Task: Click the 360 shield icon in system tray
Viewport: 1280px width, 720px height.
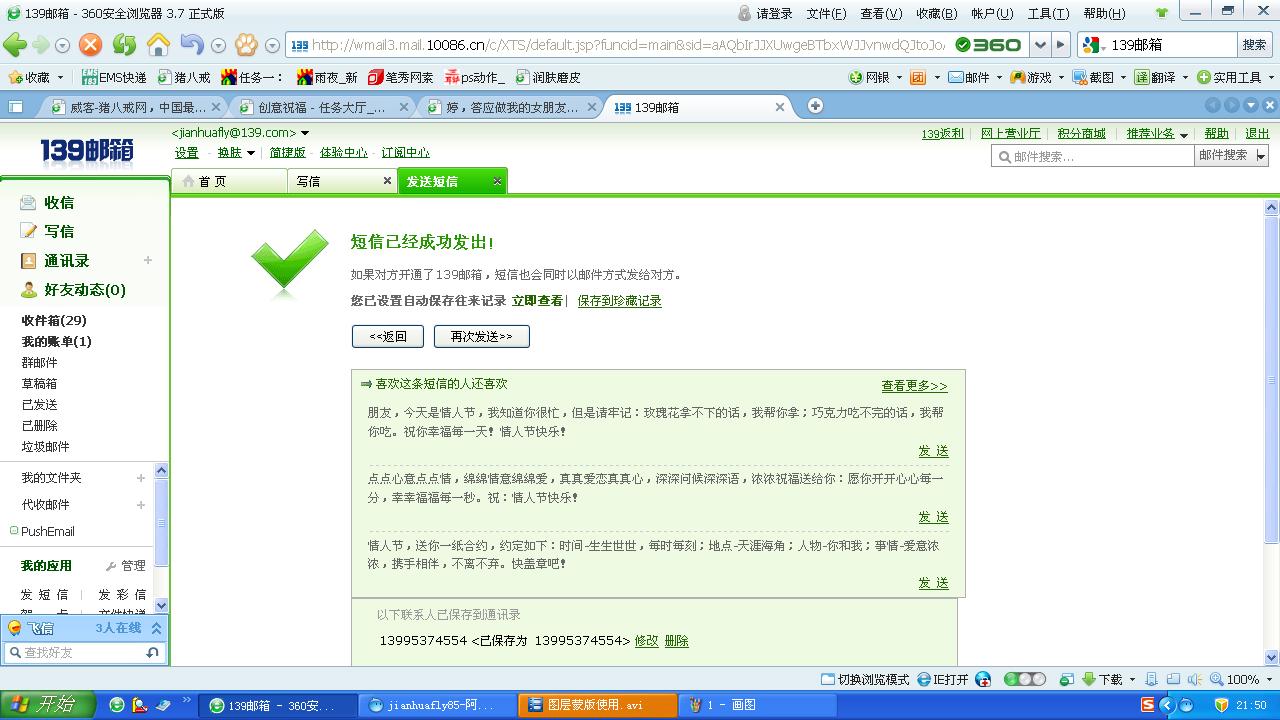Action: click(1221, 705)
